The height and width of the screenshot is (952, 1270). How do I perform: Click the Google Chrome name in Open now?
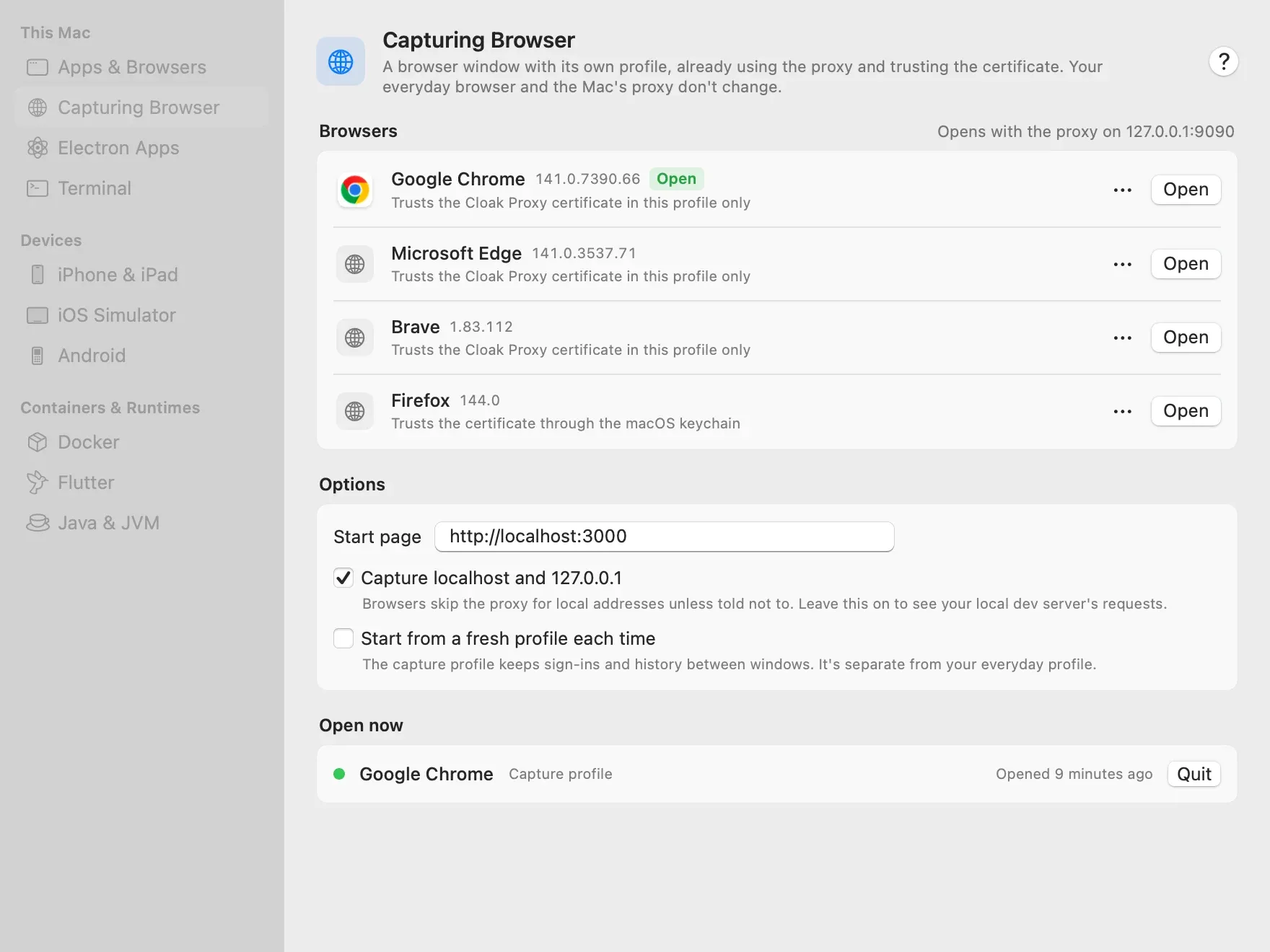click(426, 774)
